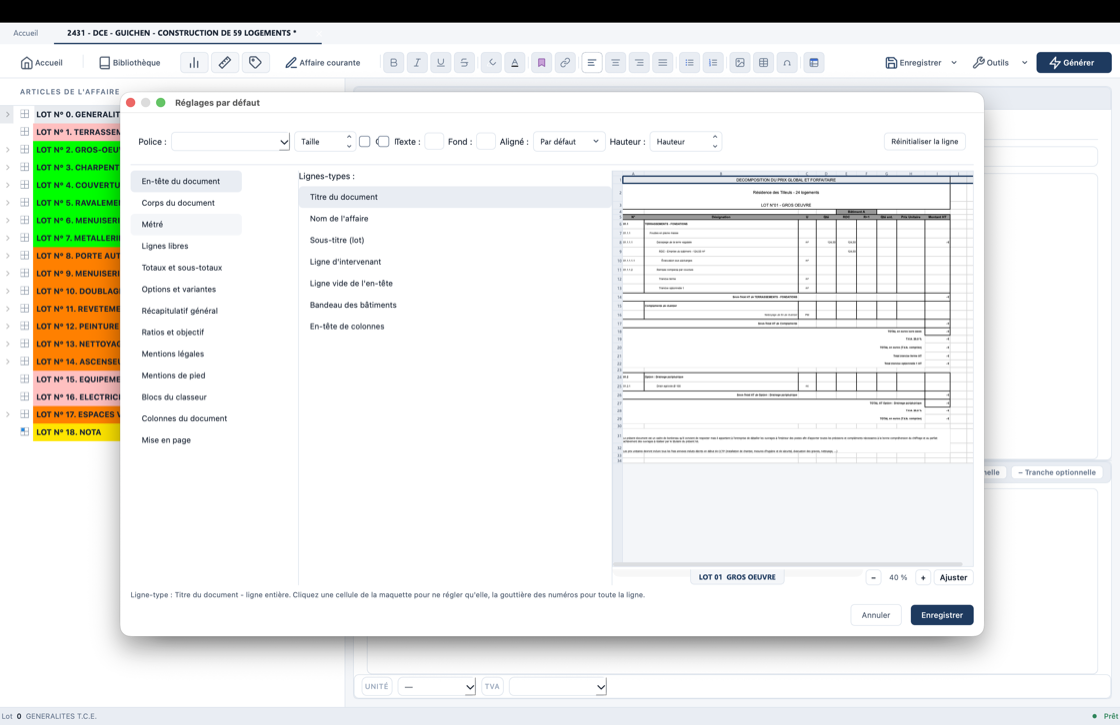Image resolution: width=1120 pixels, height=725 pixels.
Task: Open the price tag icon
Action: tap(255, 63)
